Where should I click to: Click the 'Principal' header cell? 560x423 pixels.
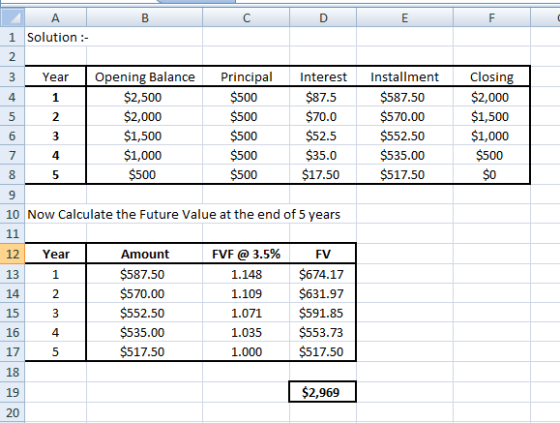[246, 76]
